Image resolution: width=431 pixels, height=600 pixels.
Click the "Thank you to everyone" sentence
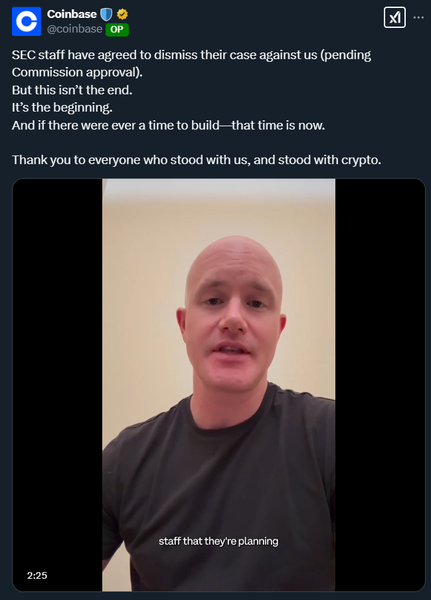[196, 160]
